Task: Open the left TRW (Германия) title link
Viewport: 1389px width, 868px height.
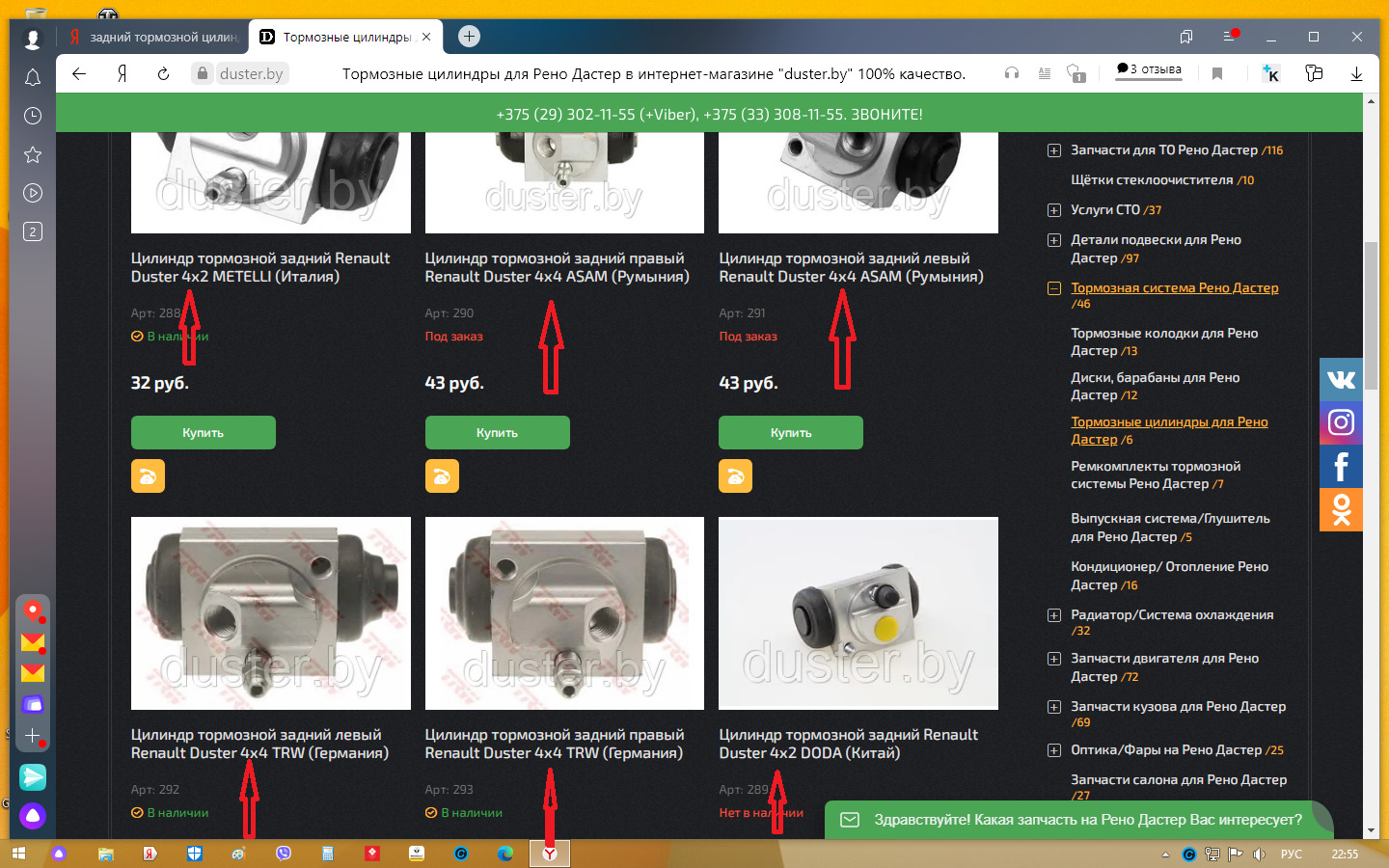Action: pos(259,744)
